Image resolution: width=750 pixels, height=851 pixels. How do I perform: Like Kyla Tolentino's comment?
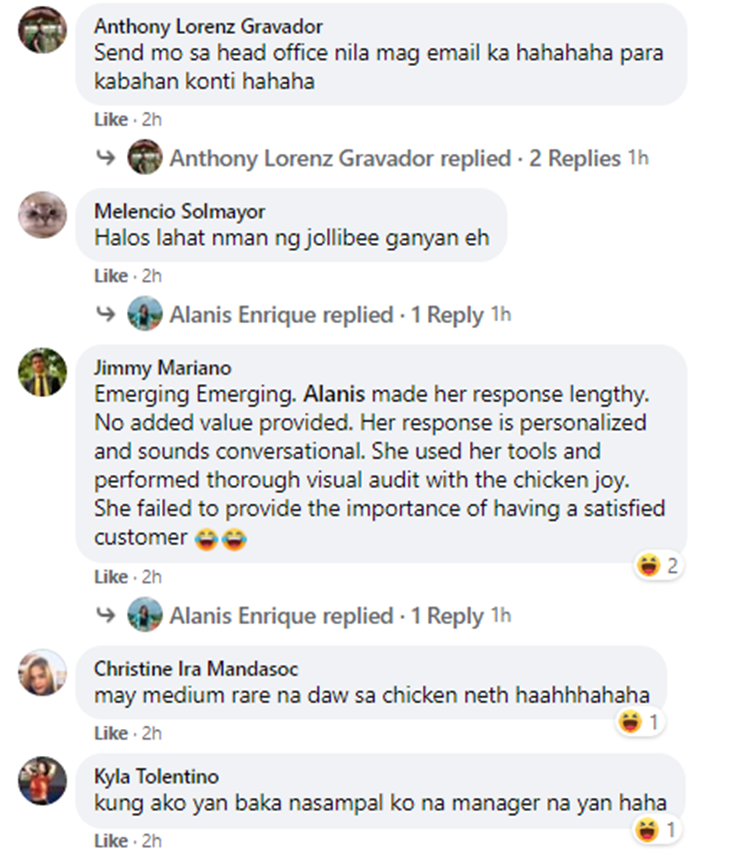111,840
